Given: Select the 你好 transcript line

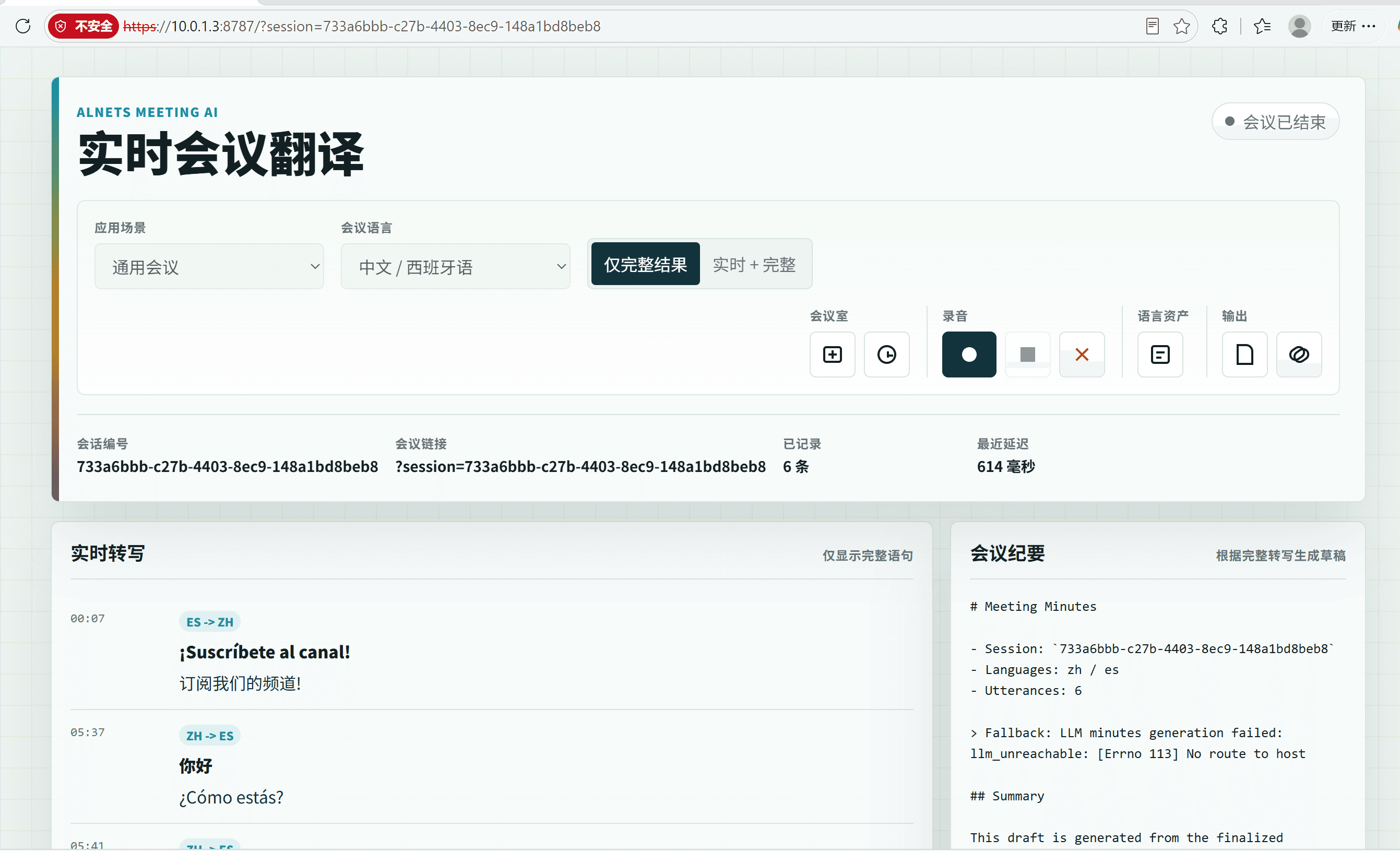Looking at the screenshot, I should click(x=195, y=766).
